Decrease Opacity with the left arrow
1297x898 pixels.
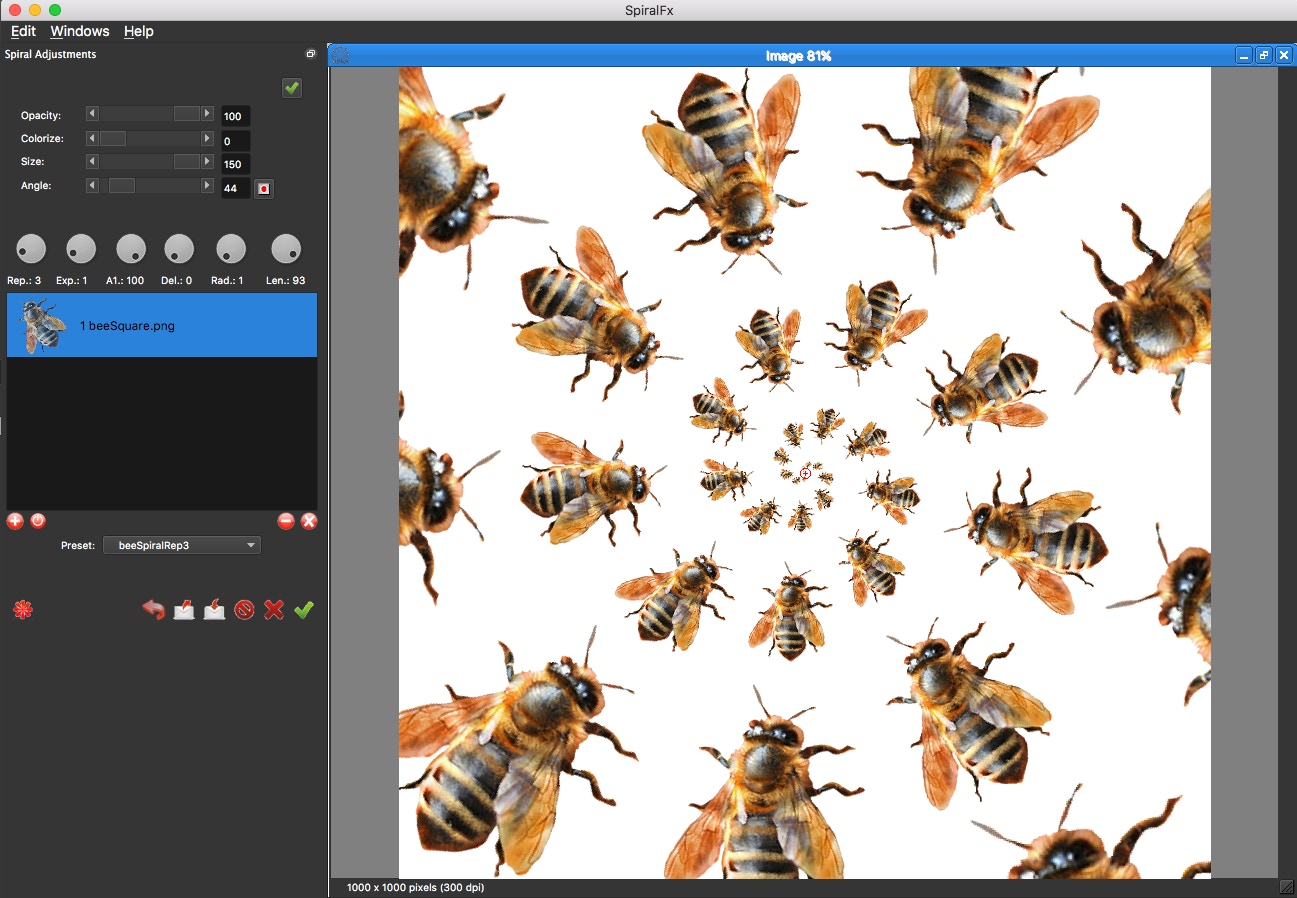tap(92, 115)
